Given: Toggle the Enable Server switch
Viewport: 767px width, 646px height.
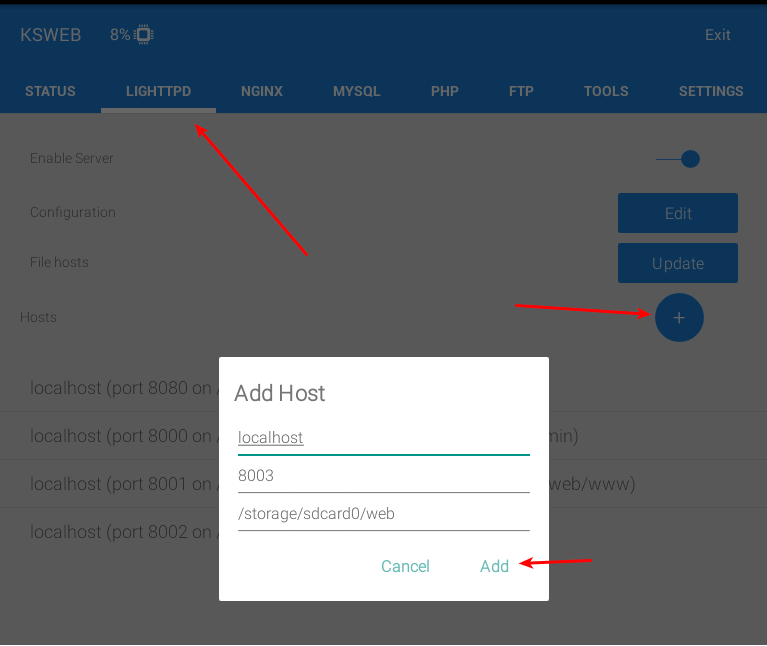Looking at the screenshot, I should click(678, 159).
